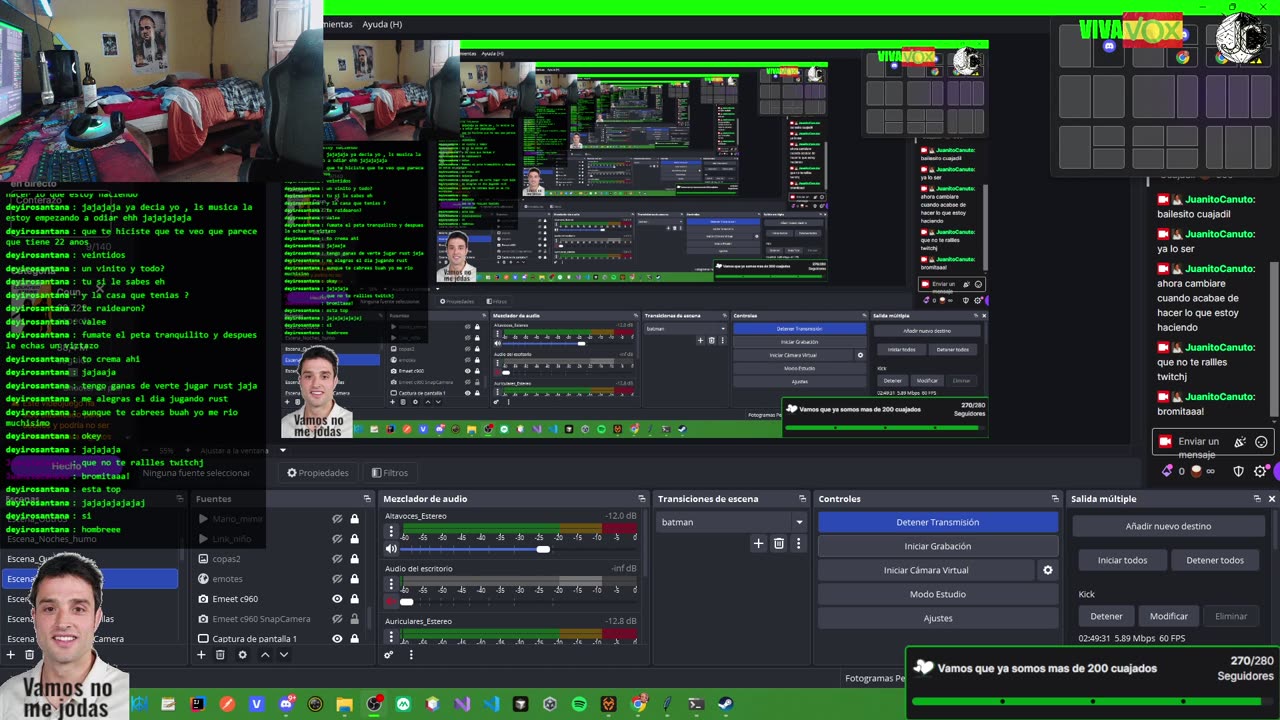Viewport: 1280px width, 720px height.
Task: Open Propiedades for the selected source
Action: (318, 473)
